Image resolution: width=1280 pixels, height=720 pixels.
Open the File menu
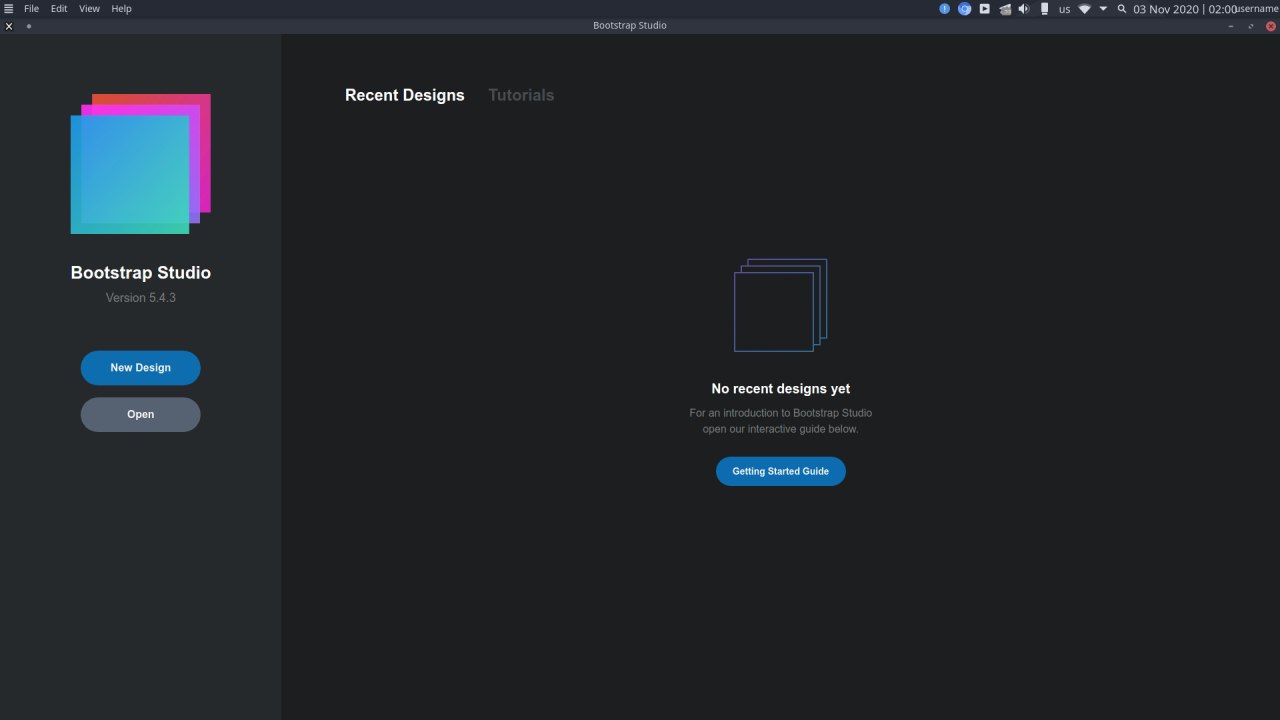32,8
